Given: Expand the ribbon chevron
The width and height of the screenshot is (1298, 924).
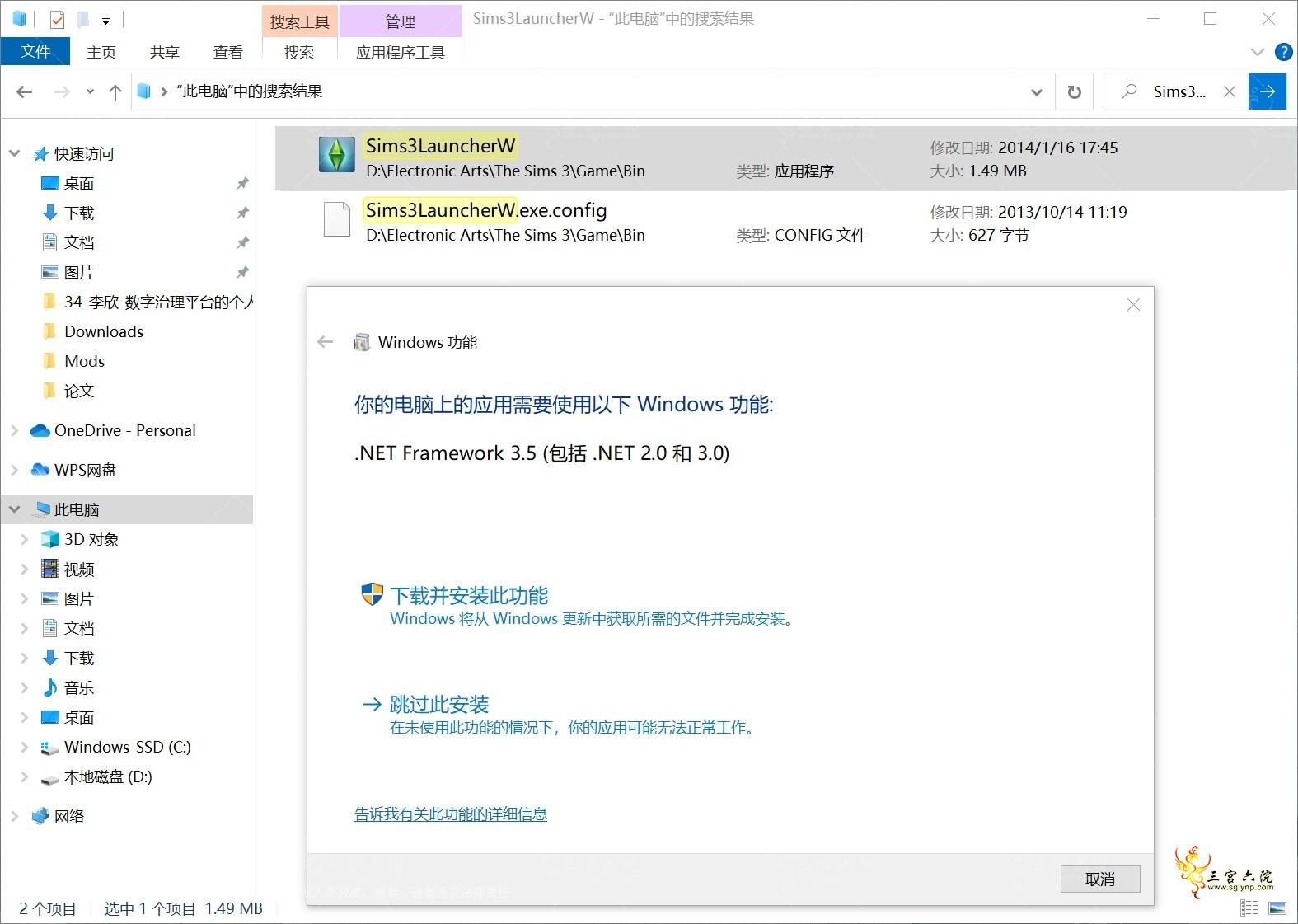Looking at the screenshot, I should point(1257,52).
